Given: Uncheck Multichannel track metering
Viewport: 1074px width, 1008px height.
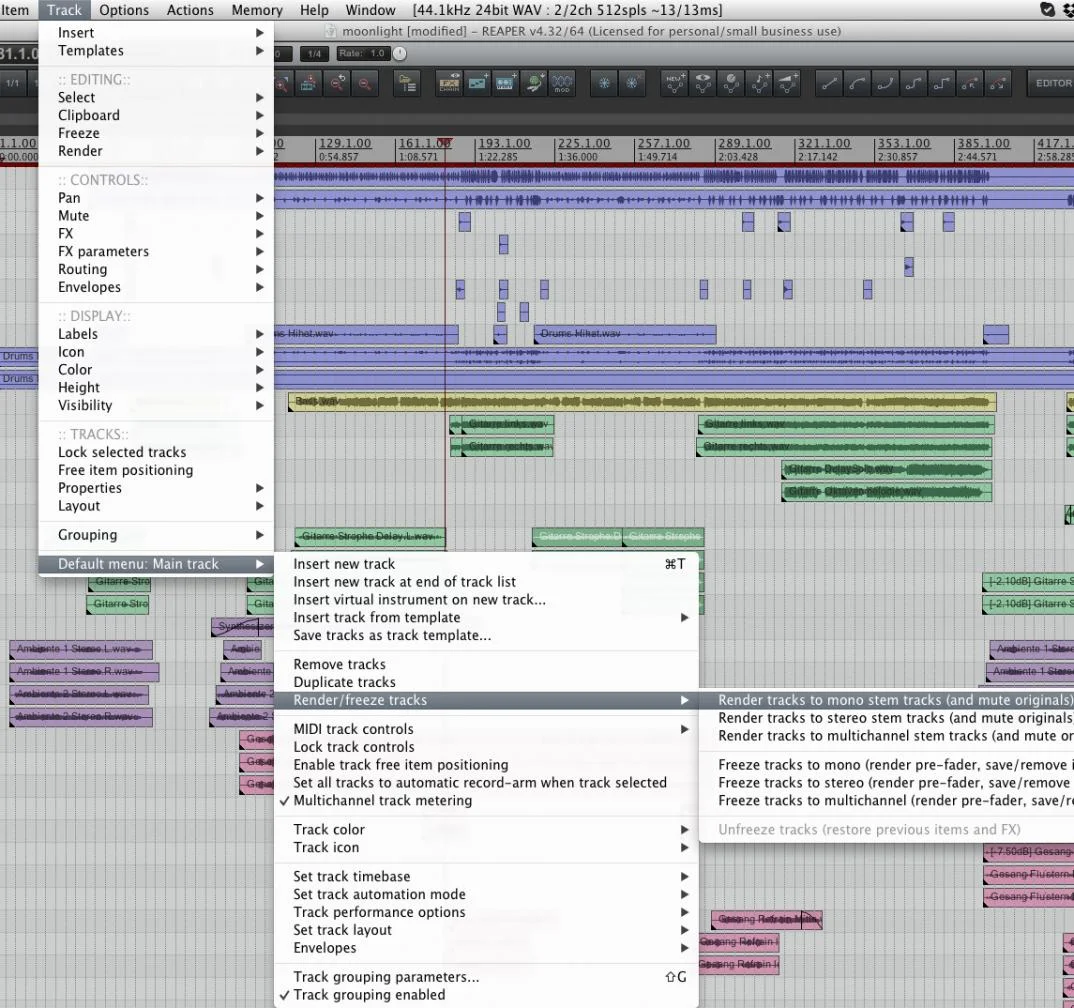Looking at the screenshot, I should tap(382, 800).
